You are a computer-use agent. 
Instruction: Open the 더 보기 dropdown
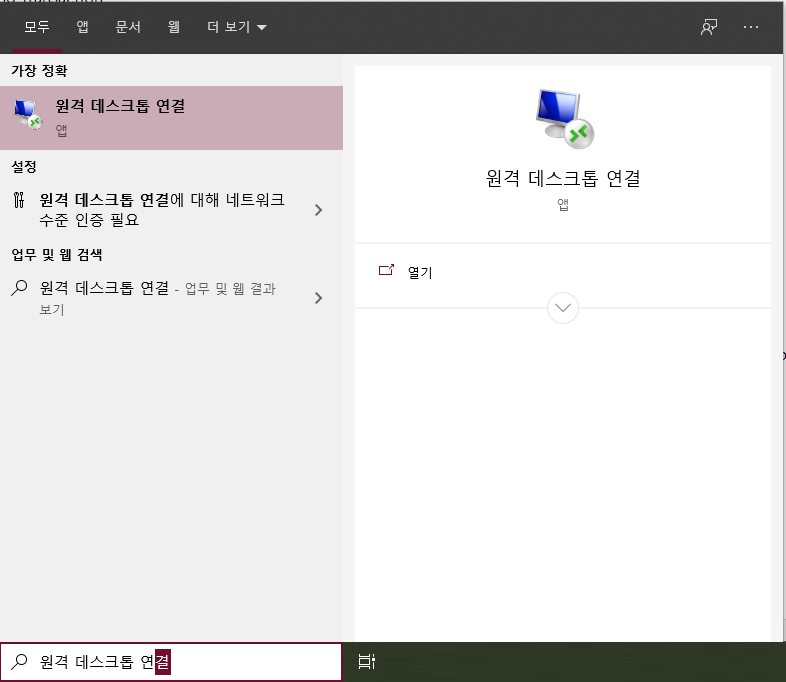pos(237,27)
